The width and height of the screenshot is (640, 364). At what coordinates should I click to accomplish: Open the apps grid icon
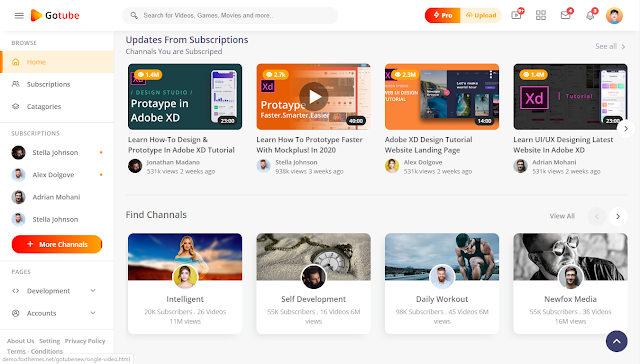tap(541, 16)
